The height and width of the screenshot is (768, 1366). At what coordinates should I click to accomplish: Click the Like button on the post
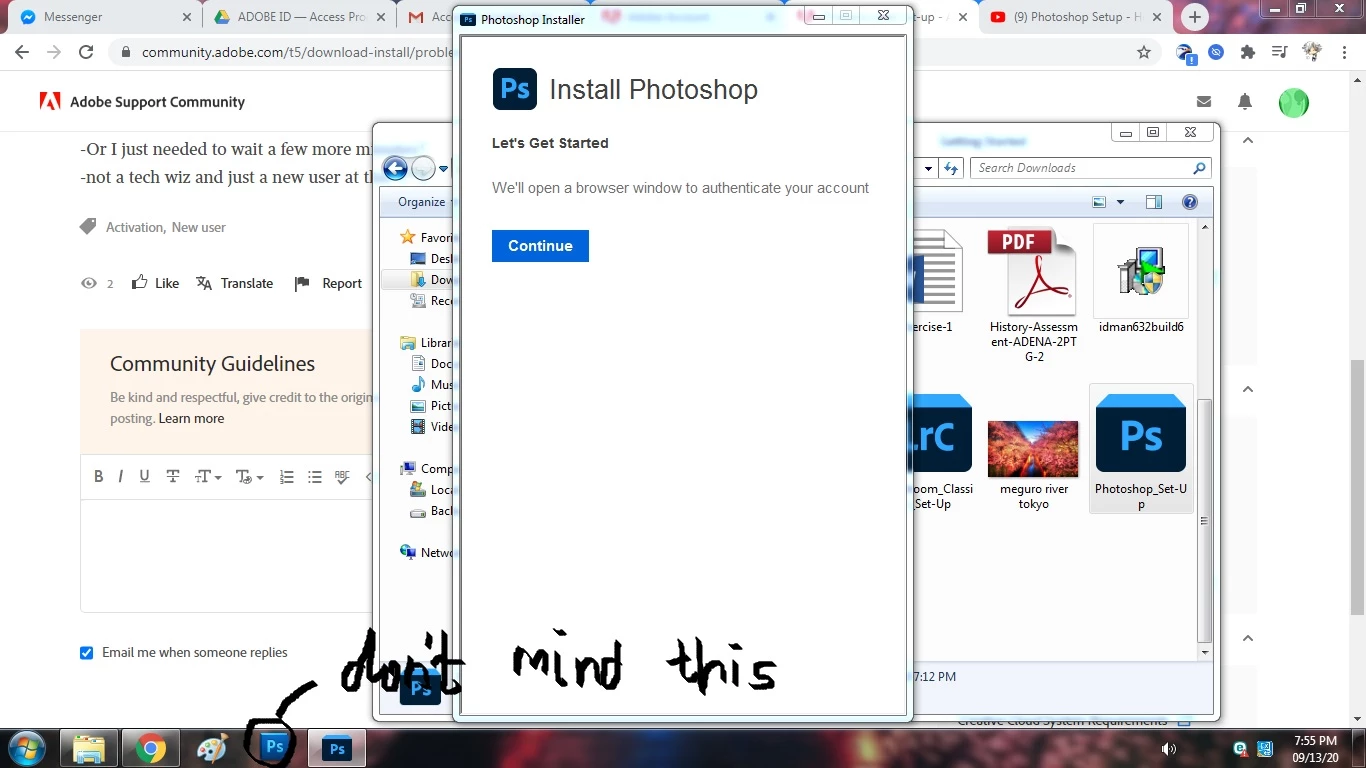[x=156, y=283]
